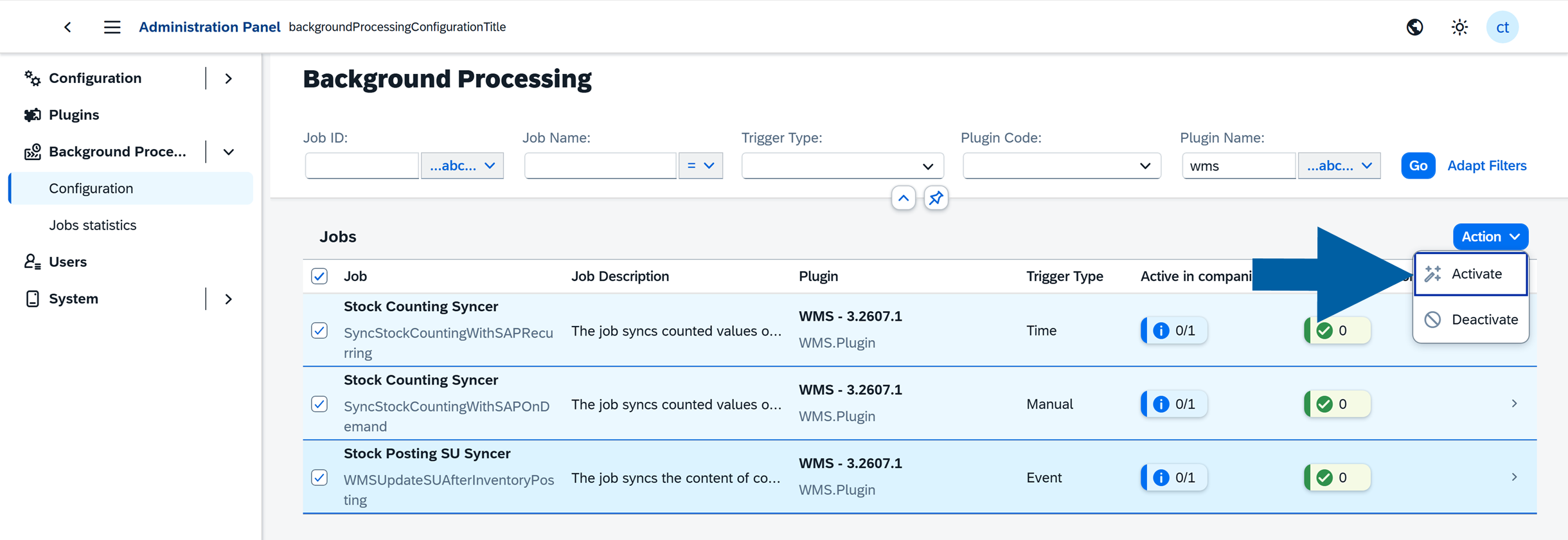This screenshot has width=1568, height=540.
Task: Click the Plugin Name field containing wms
Action: click(1238, 166)
